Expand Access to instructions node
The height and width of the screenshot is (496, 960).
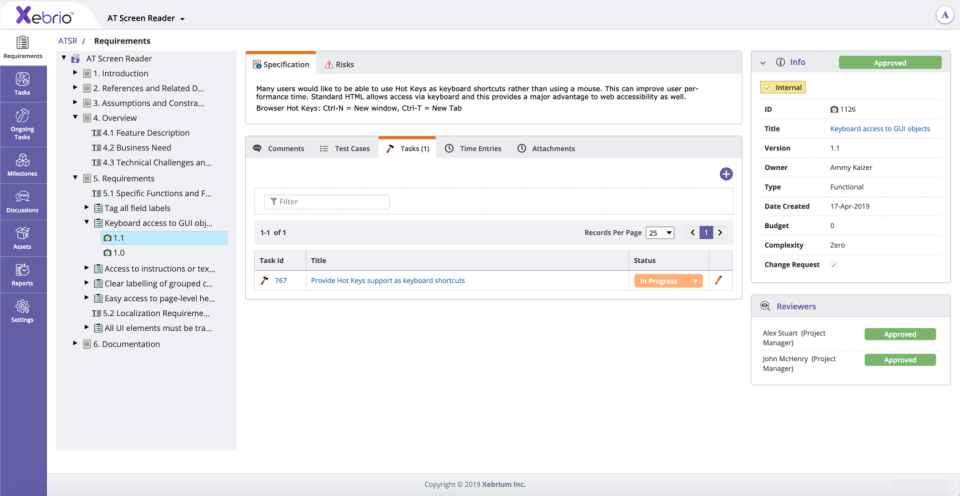[87, 268]
